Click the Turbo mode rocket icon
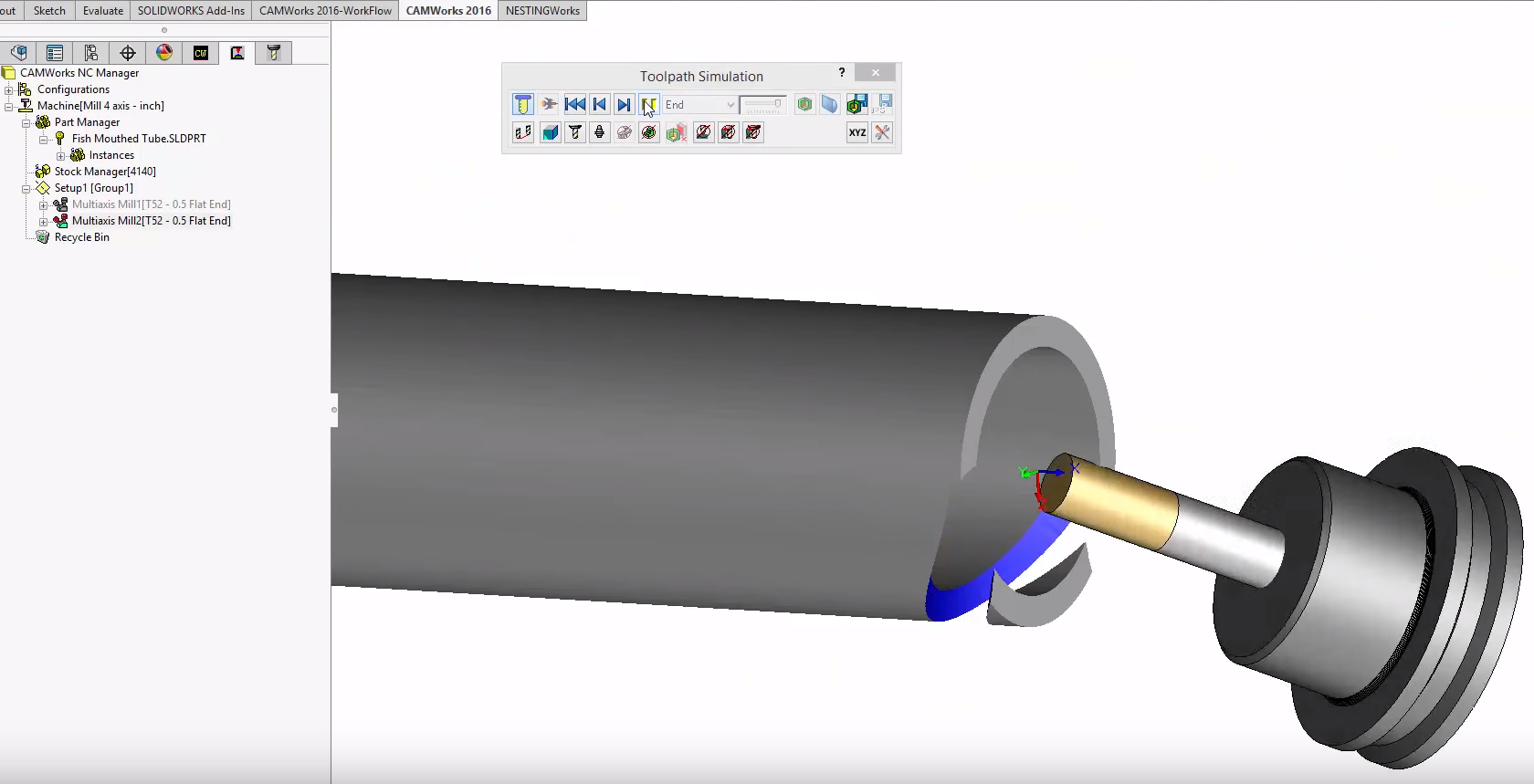Screen dimensions: 1534x784 point(549,105)
